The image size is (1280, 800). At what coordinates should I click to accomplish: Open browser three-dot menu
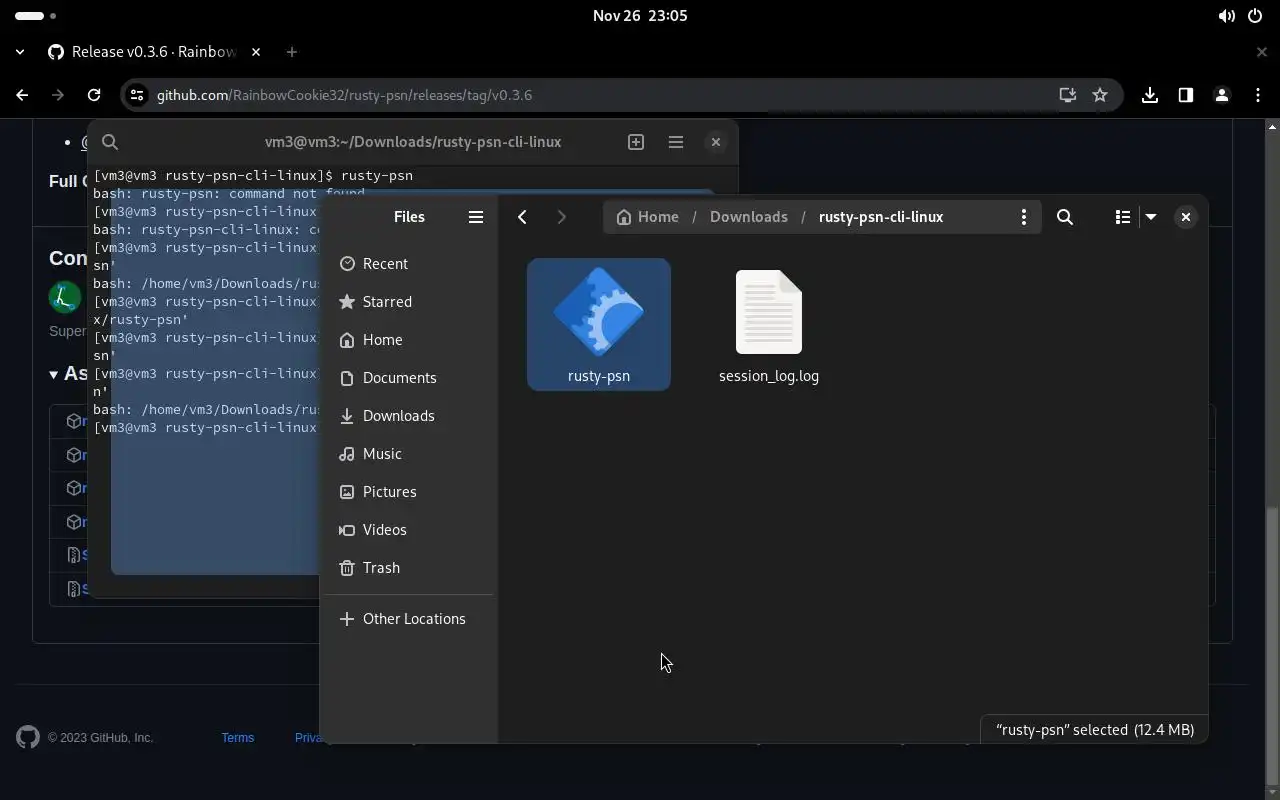[x=1258, y=95]
